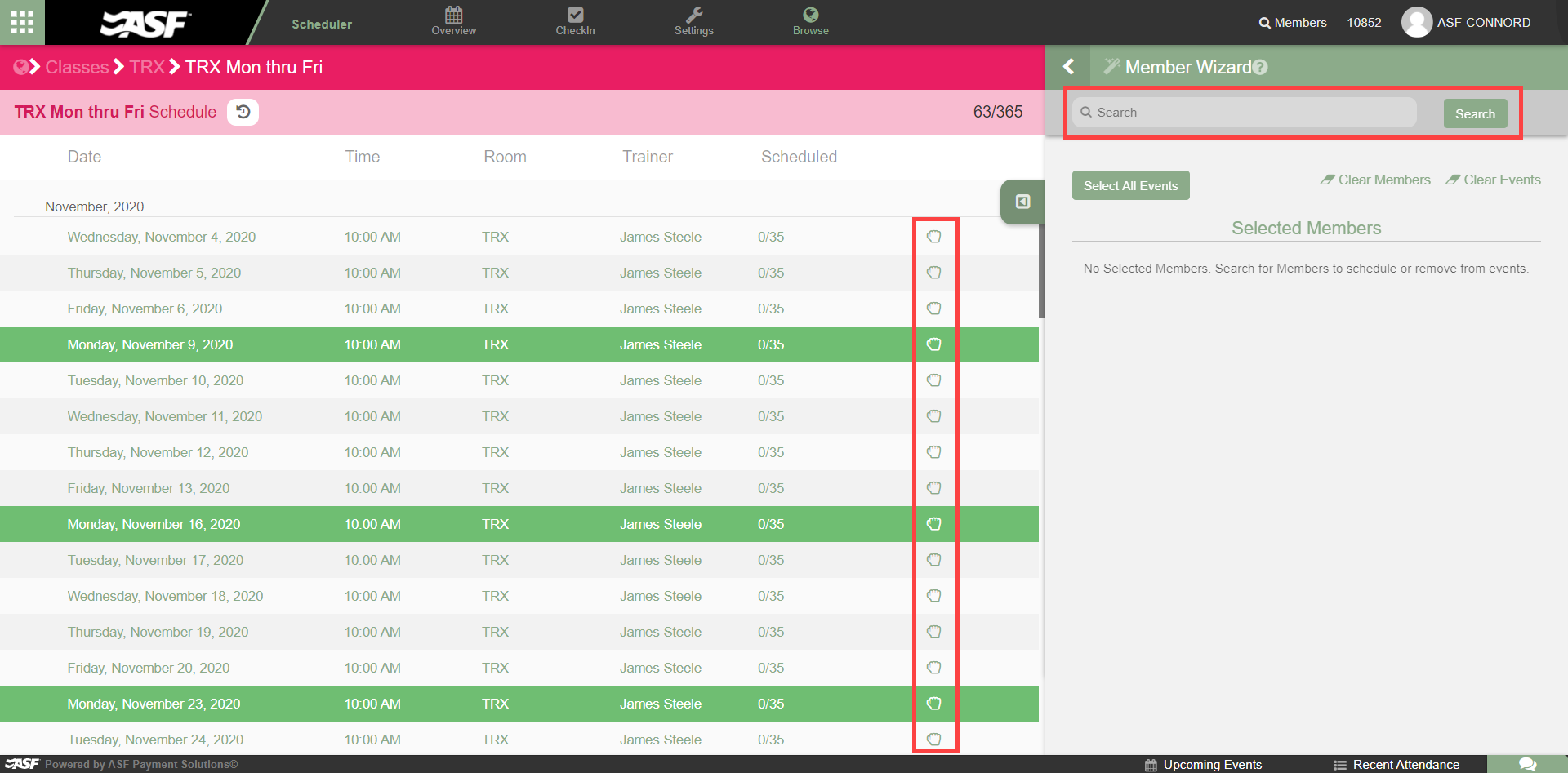Image resolution: width=1568 pixels, height=773 pixels.
Task: Open the apps grid menu
Action: 22,22
